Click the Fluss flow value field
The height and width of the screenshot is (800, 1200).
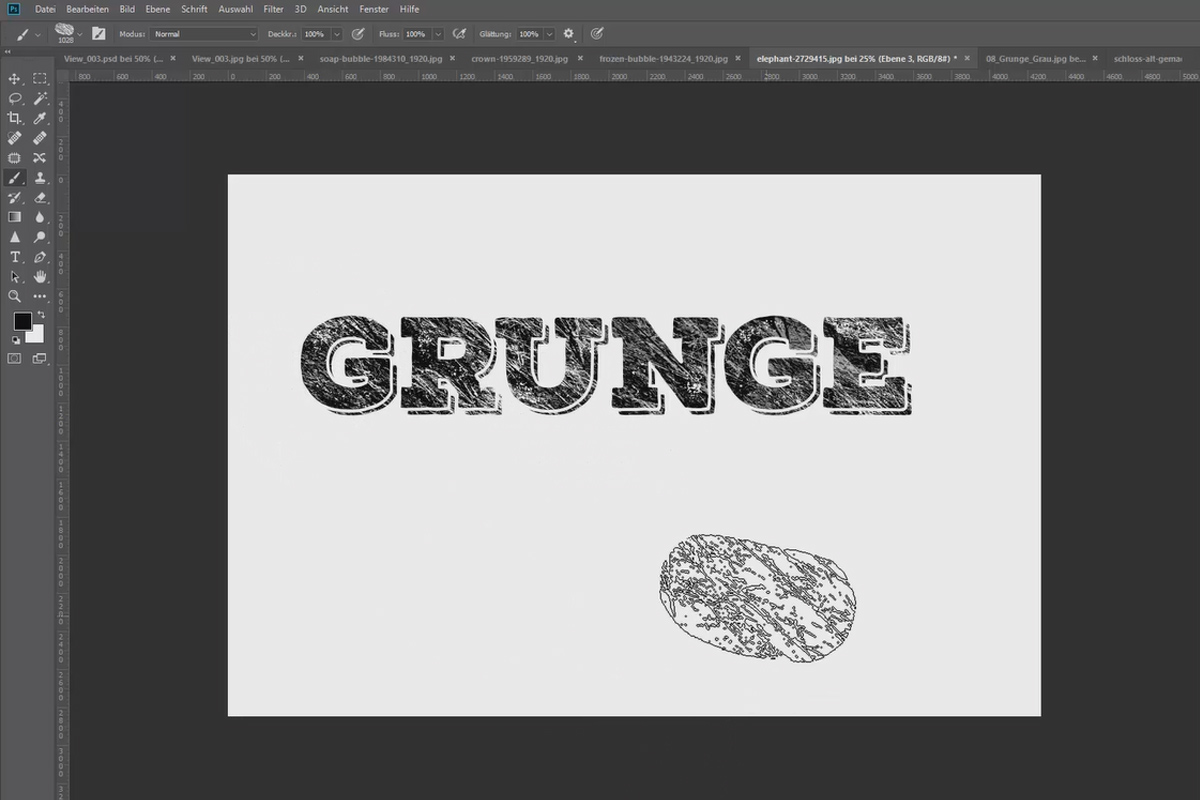(x=417, y=33)
